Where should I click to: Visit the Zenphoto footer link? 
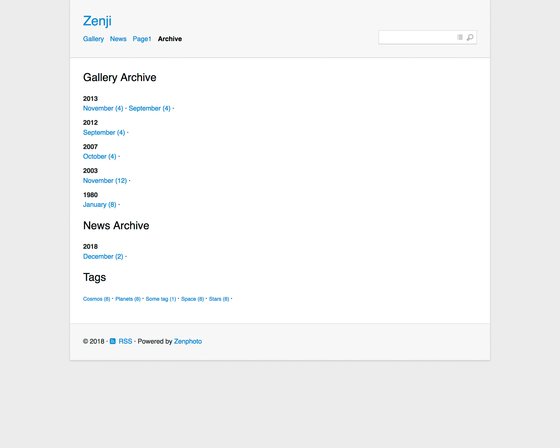tap(188, 341)
